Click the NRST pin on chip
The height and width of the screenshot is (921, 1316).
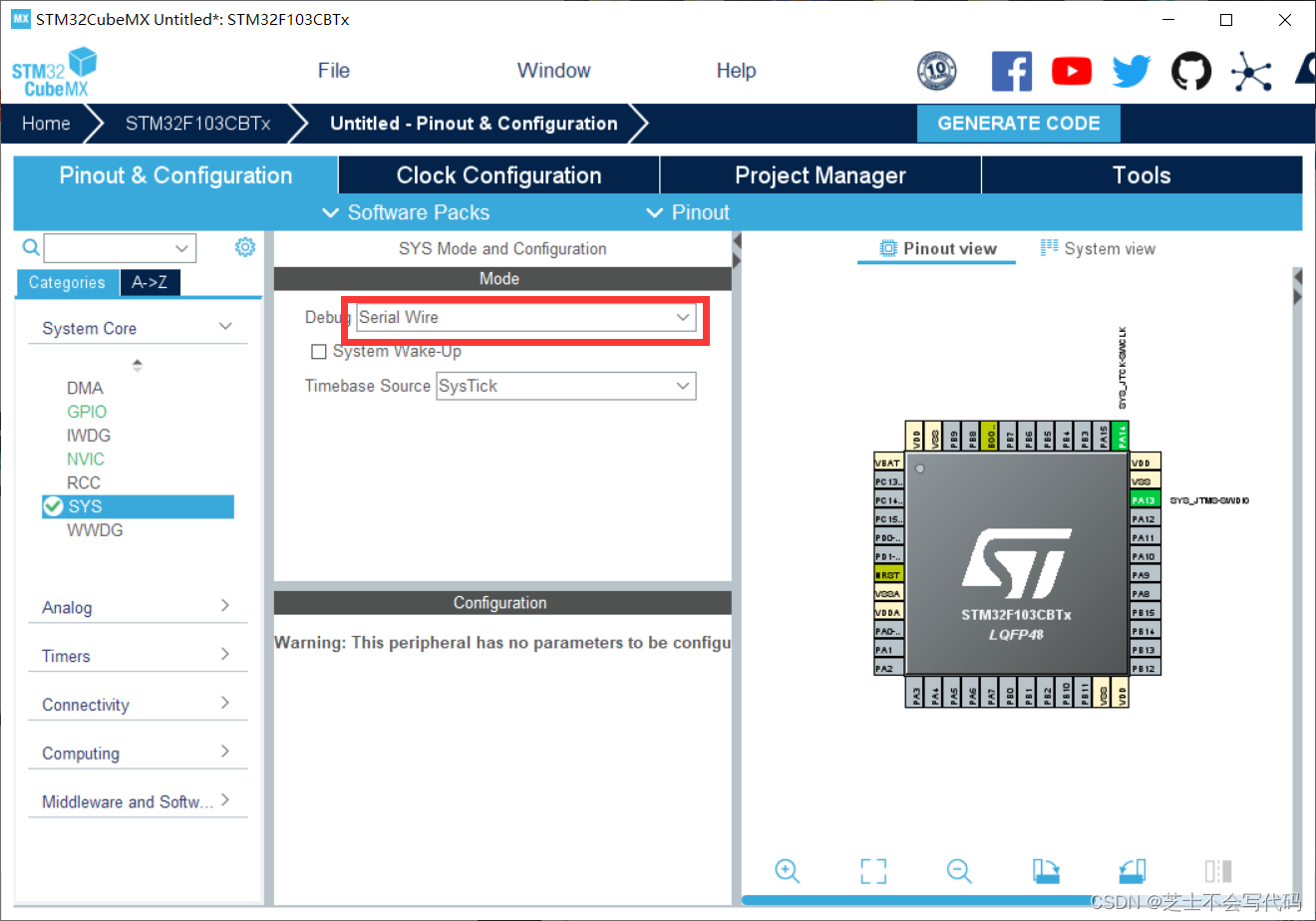point(888,575)
